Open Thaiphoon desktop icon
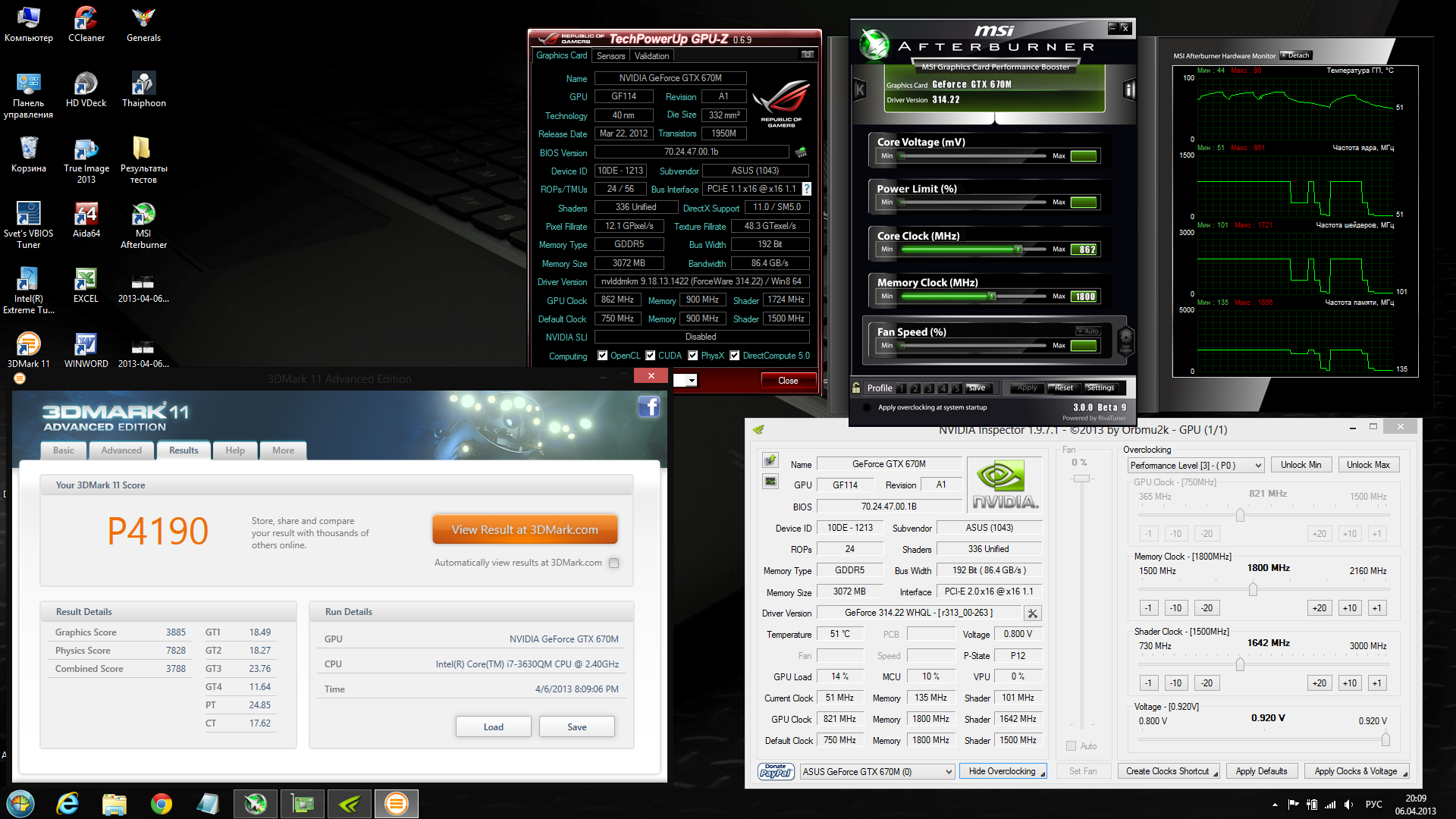 point(143,89)
